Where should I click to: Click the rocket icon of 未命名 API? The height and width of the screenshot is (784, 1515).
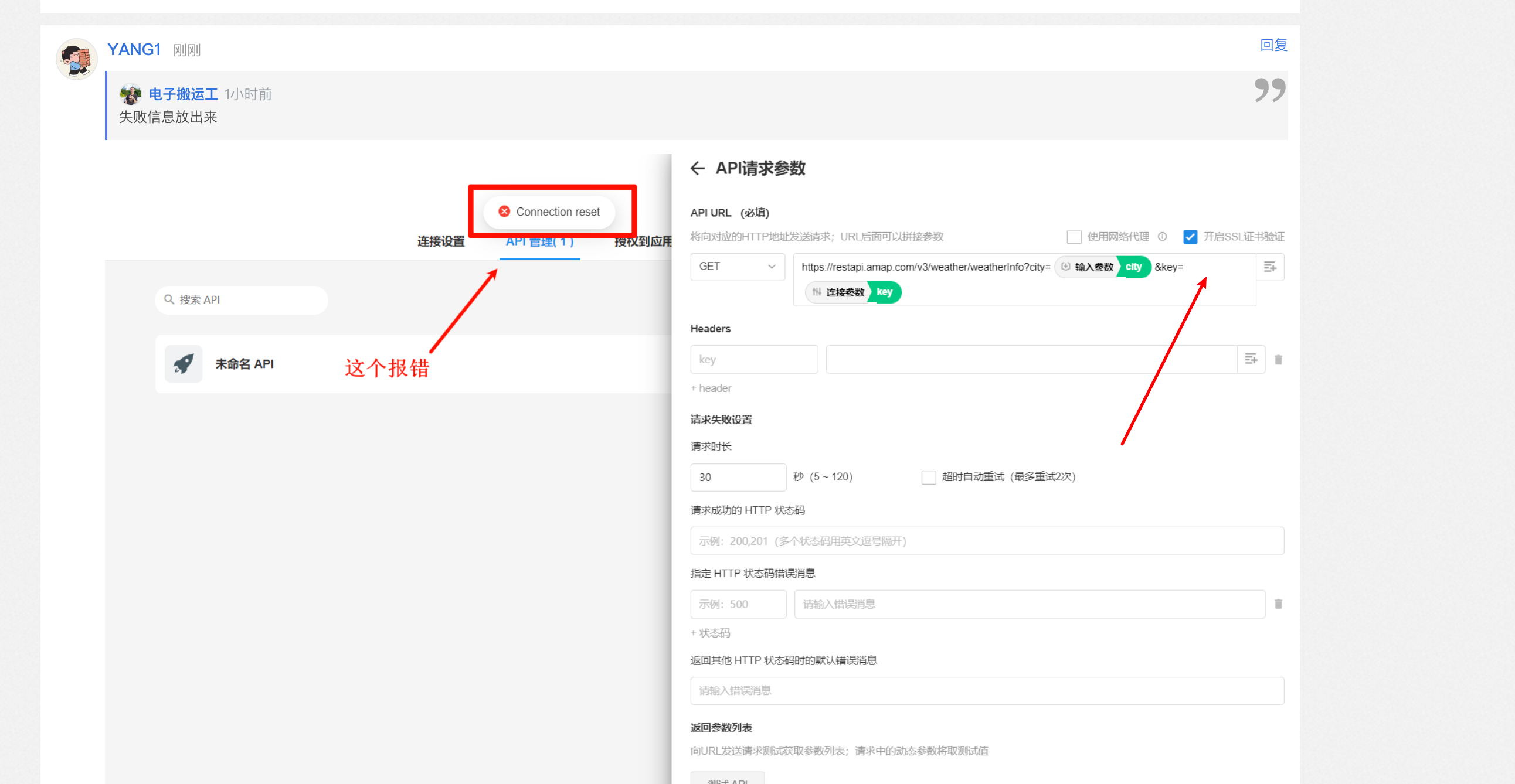(184, 364)
